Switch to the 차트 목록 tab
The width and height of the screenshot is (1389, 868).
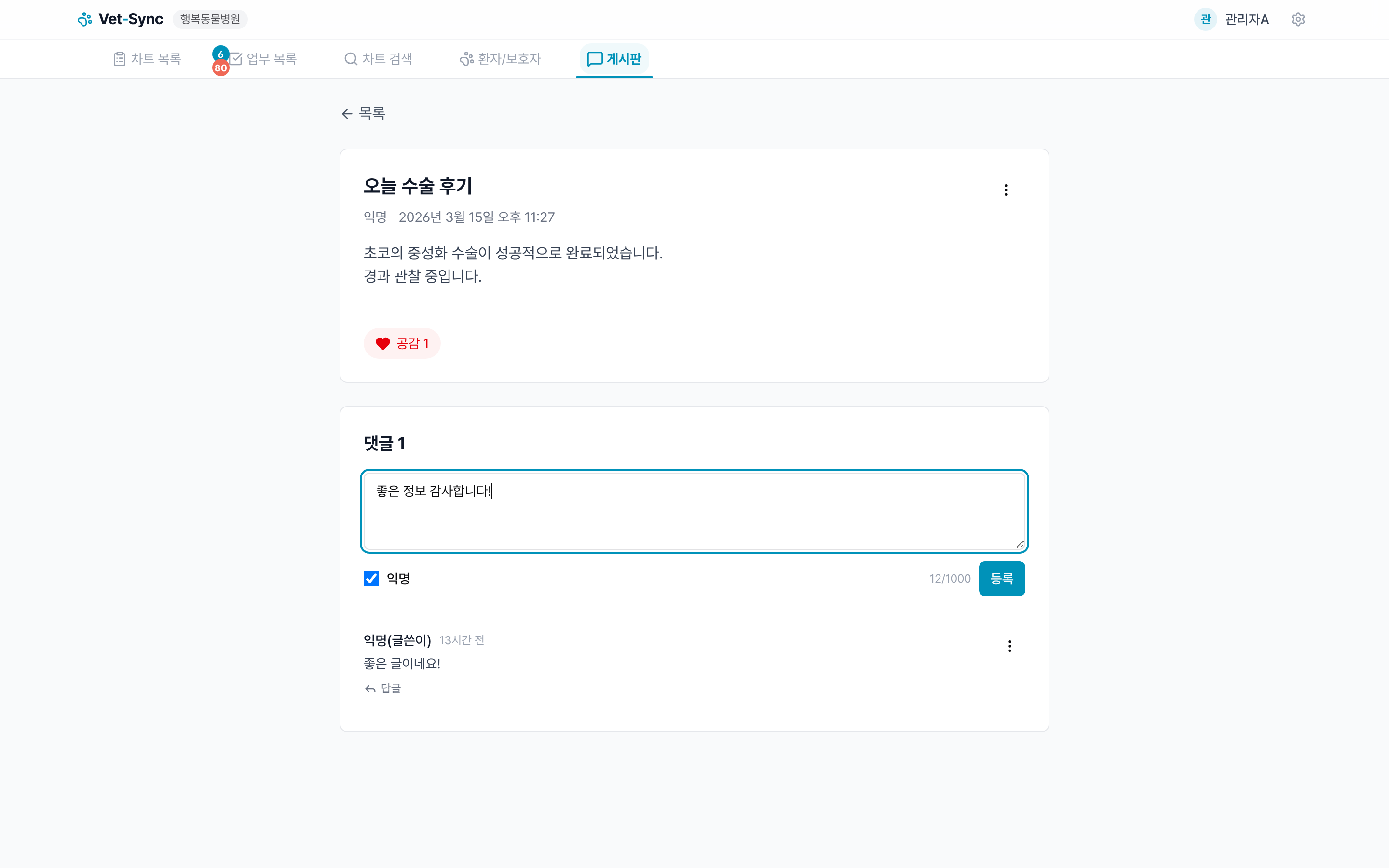click(148, 58)
